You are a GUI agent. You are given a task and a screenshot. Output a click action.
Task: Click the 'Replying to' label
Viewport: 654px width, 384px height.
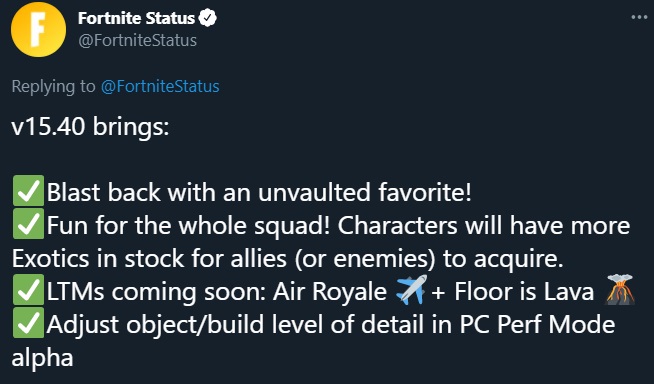[53, 86]
